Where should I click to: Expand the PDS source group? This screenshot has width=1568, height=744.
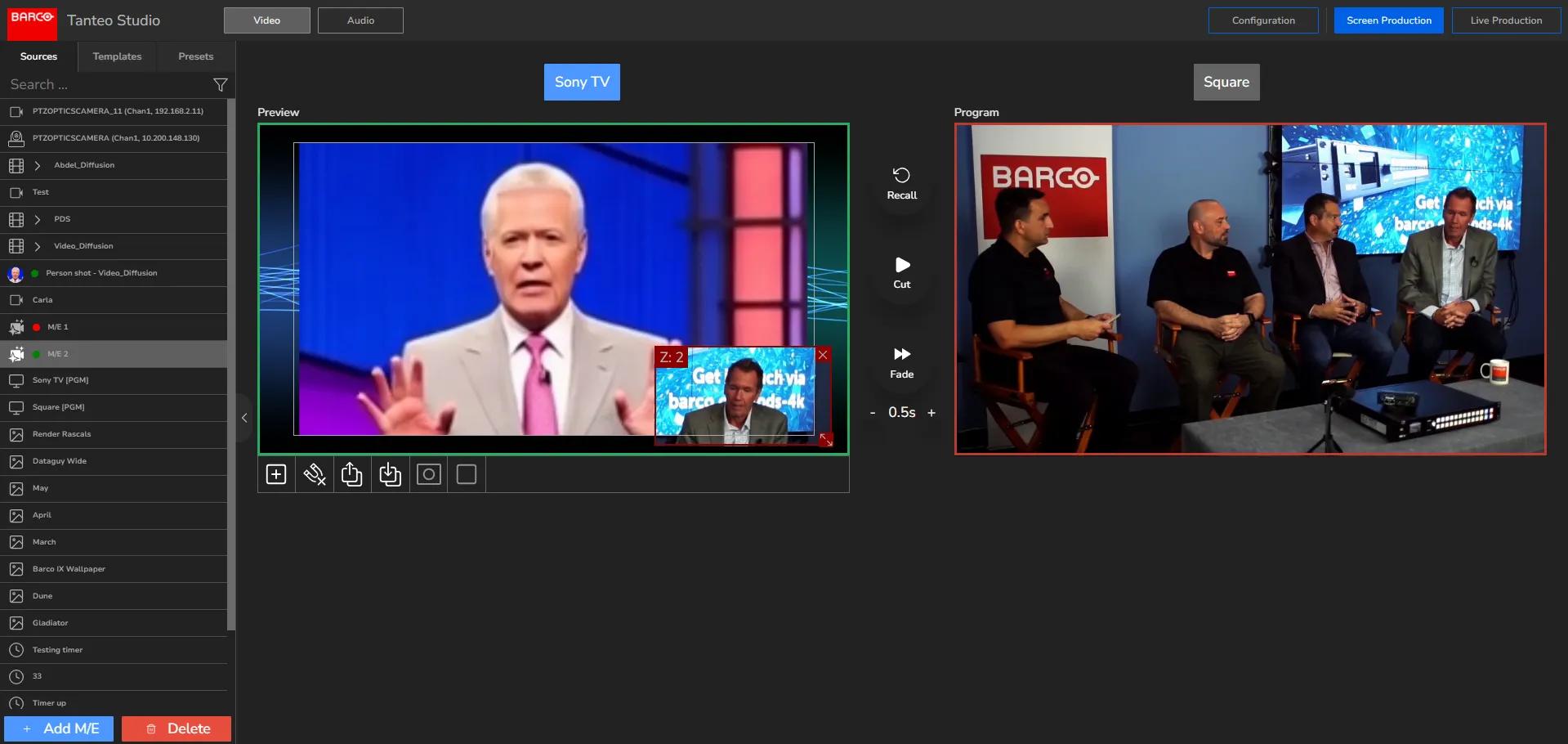tap(38, 219)
